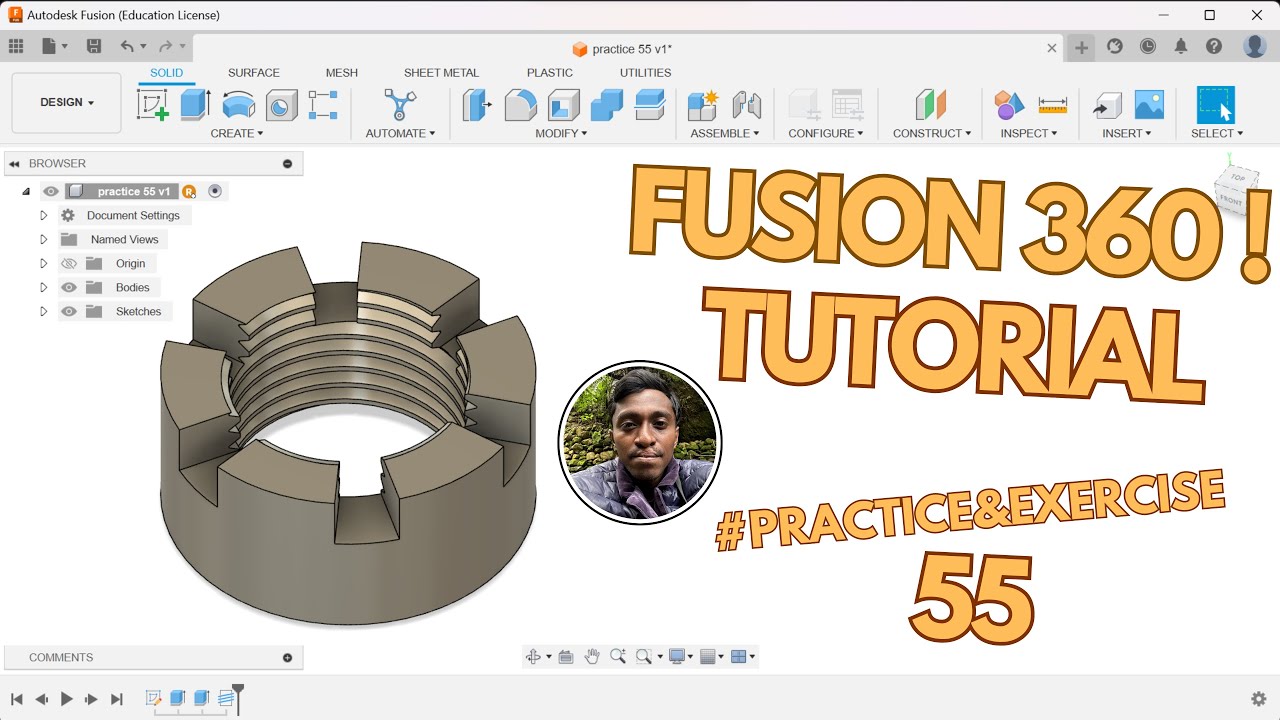Open the MODIFY dropdown menu
The height and width of the screenshot is (720, 1280).
click(x=561, y=133)
